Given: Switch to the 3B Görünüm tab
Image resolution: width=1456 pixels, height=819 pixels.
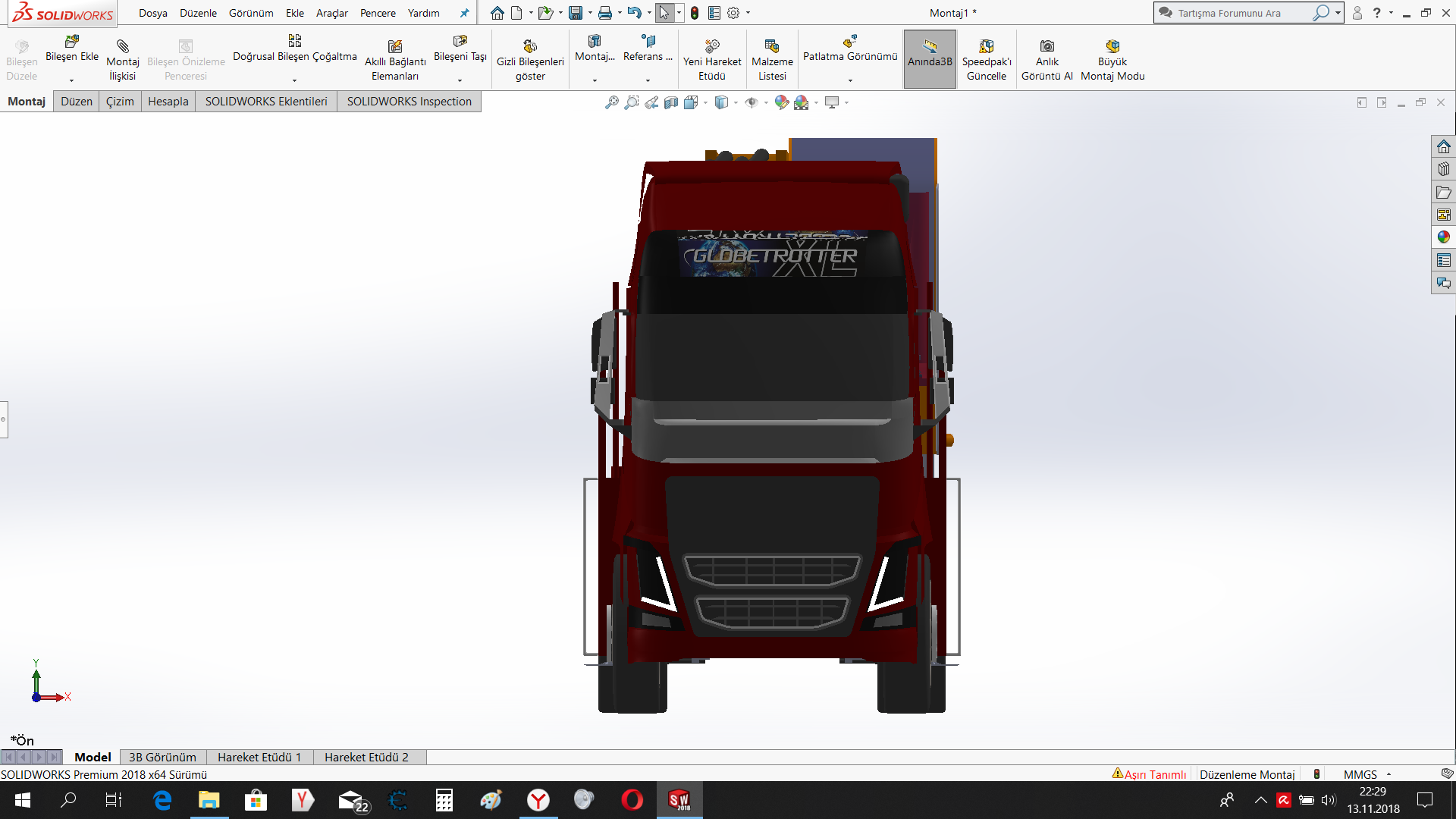Looking at the screenshot, I should point(162,757).
